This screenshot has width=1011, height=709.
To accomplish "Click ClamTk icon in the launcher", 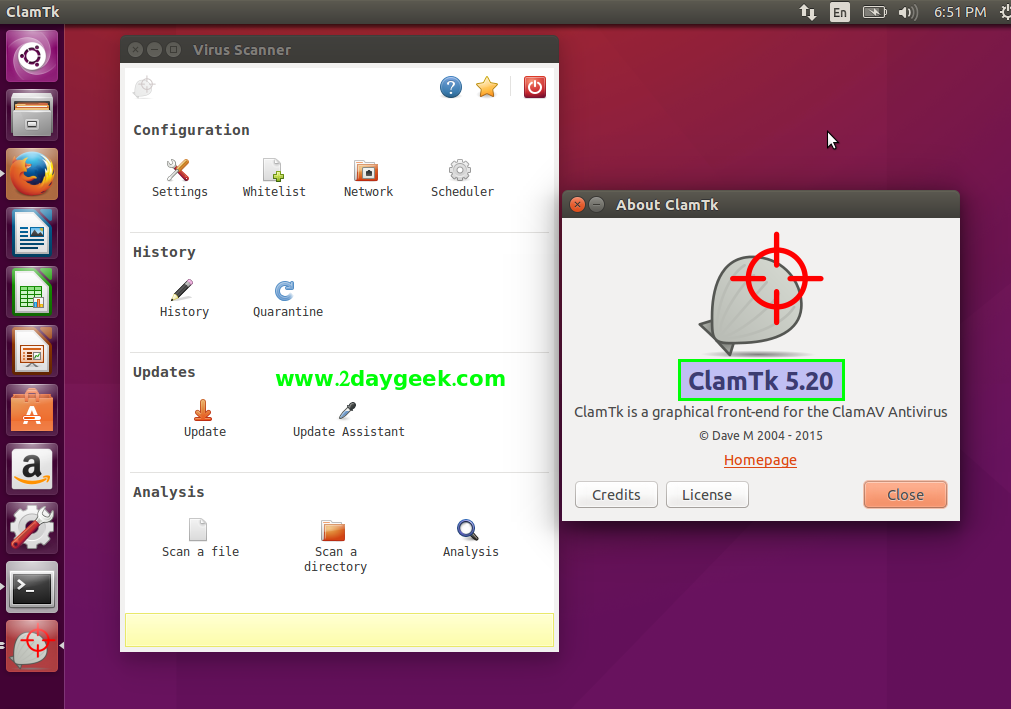I will pos(32,646).
